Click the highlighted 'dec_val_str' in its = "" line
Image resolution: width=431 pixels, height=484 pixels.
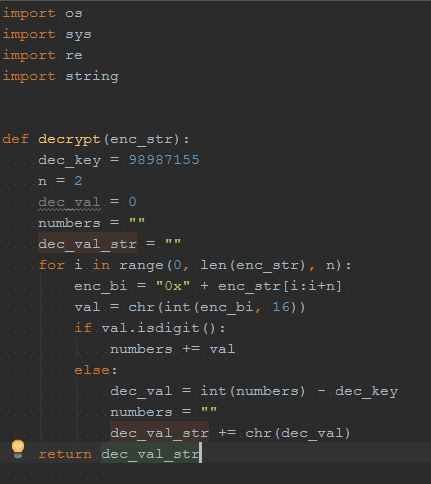click(87, 244)
